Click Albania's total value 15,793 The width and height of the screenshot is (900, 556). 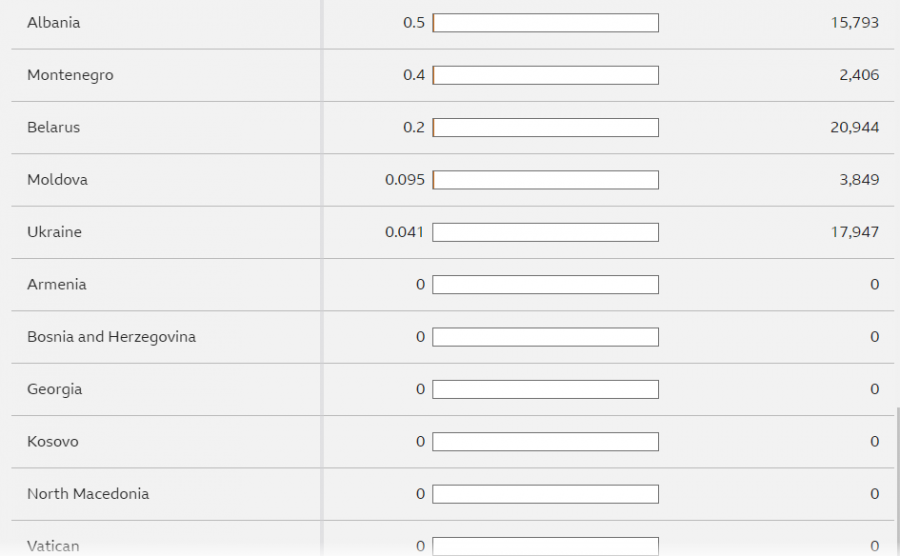(x=854, y=23)
